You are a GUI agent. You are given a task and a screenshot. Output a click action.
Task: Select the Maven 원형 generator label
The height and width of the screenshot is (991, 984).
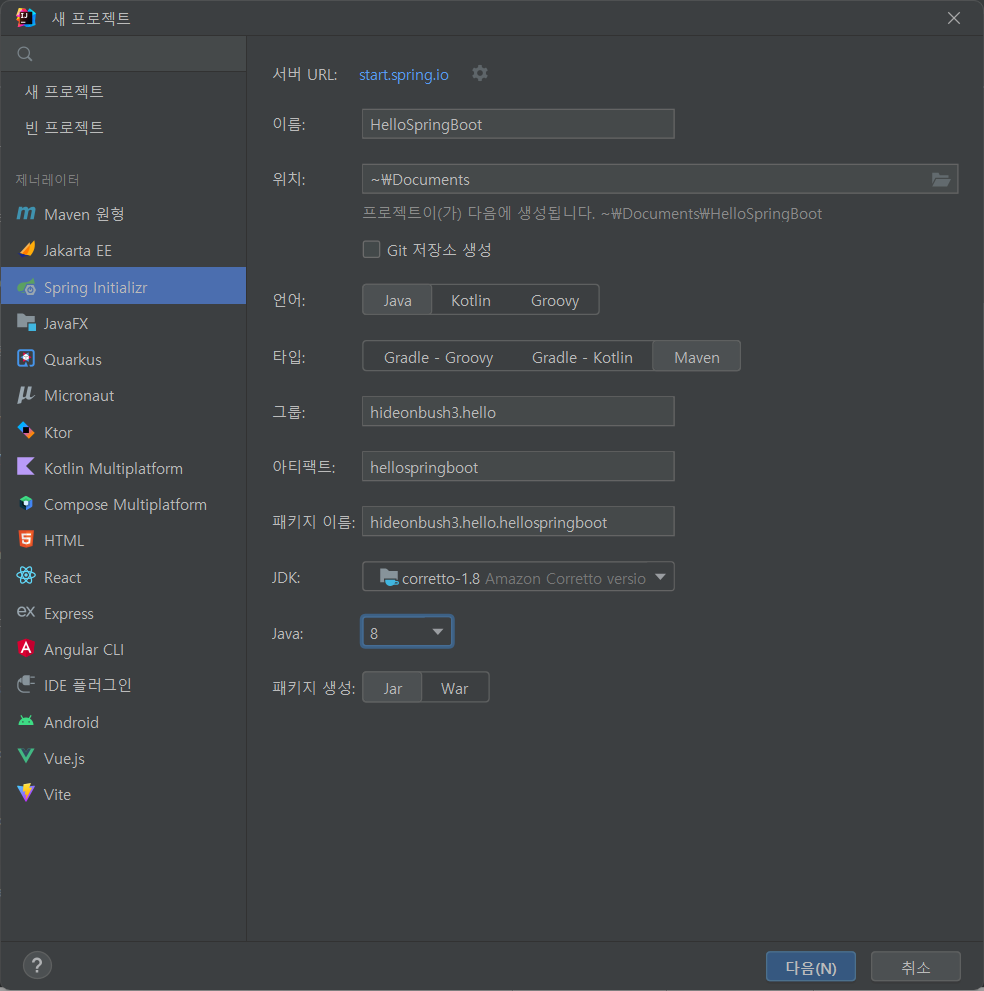coord(84,214)
